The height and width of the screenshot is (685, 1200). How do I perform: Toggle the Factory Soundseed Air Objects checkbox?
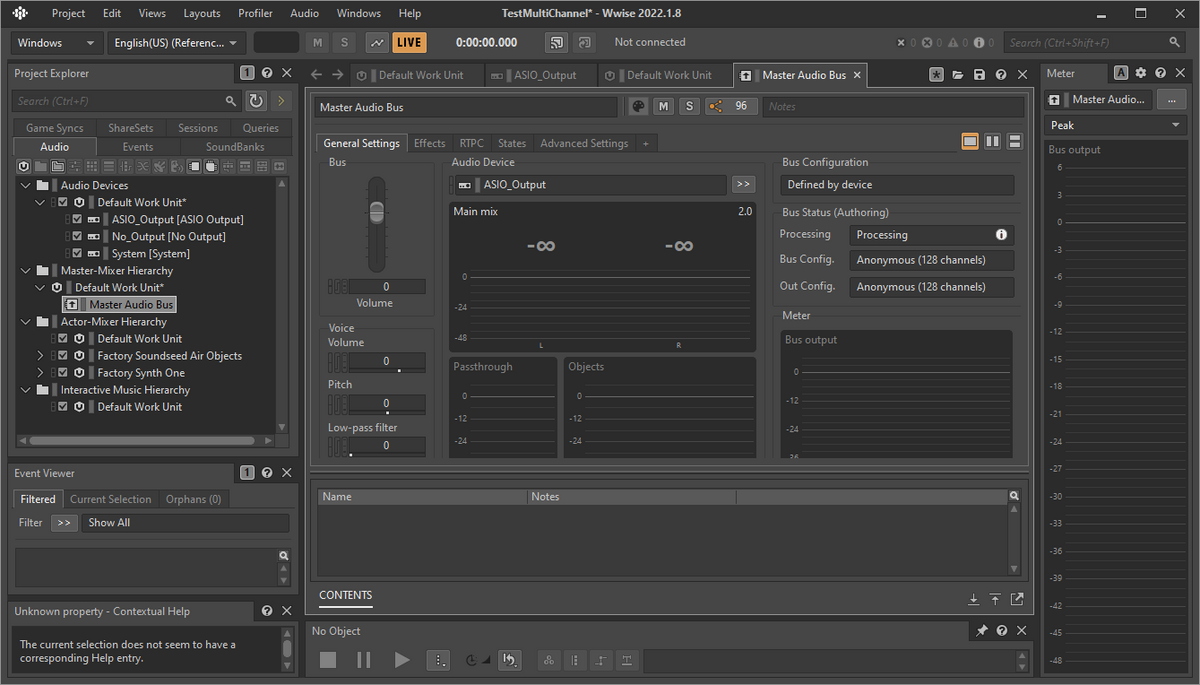tap(63, 356)
